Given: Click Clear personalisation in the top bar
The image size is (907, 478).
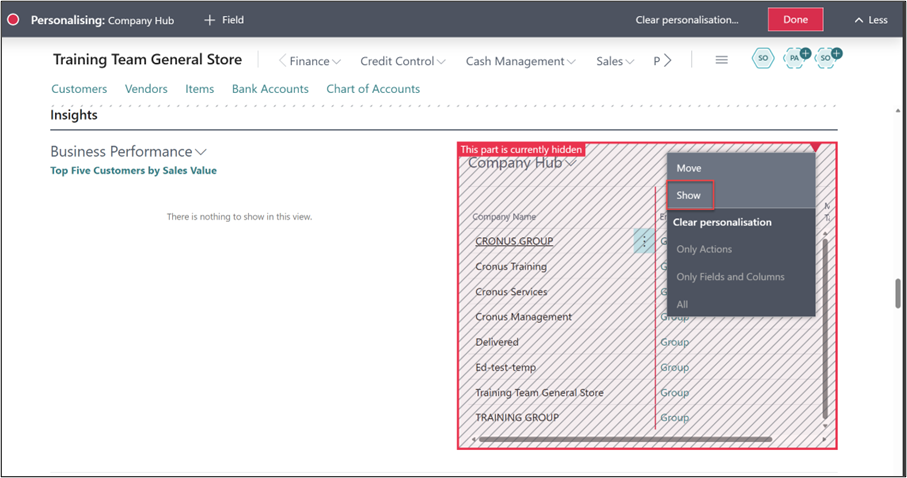Looking at the screenshot, I should [686, 19].
